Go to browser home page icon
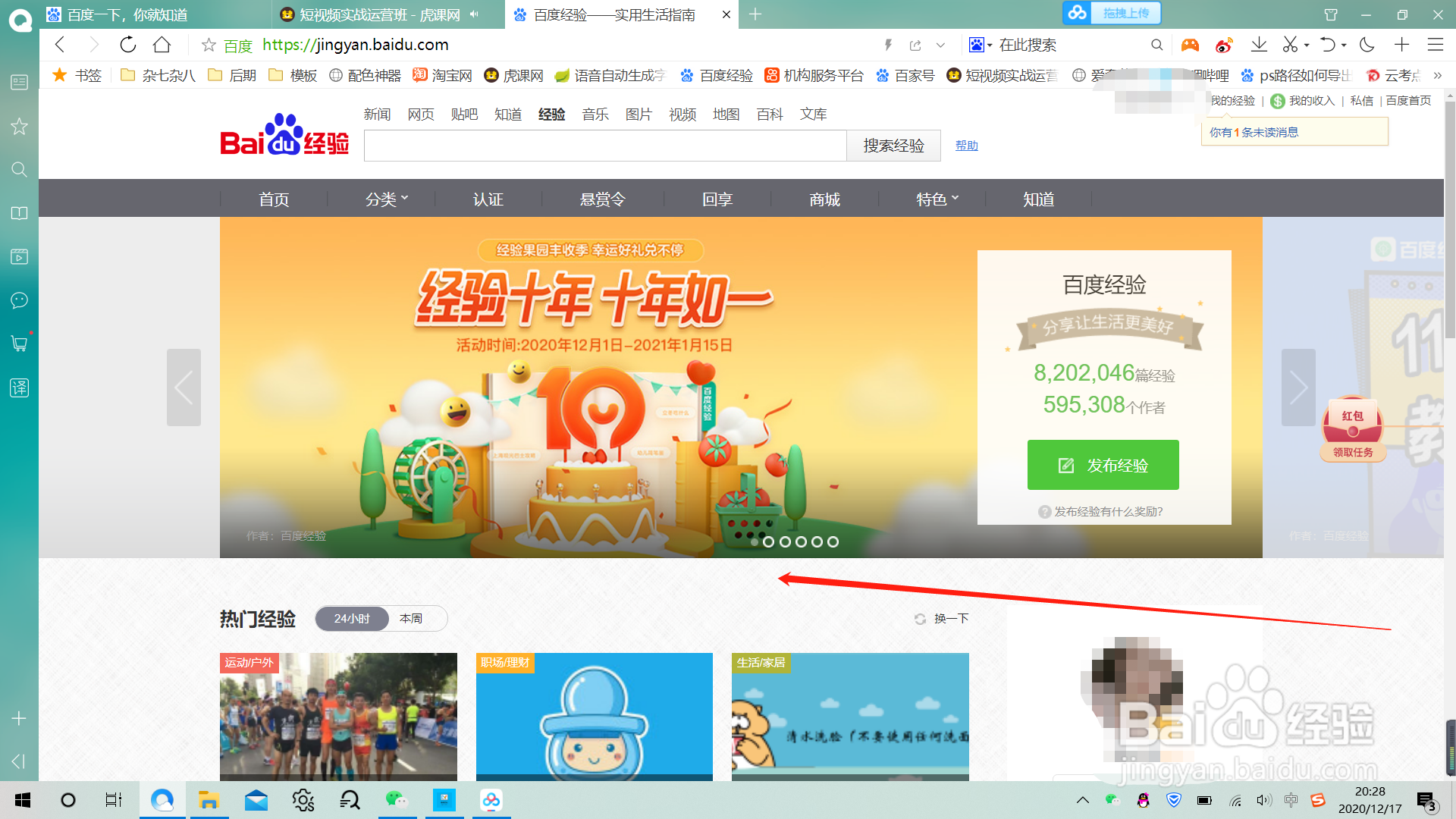1456x819 pixels. pyautogui.click(x=162, y=45)
